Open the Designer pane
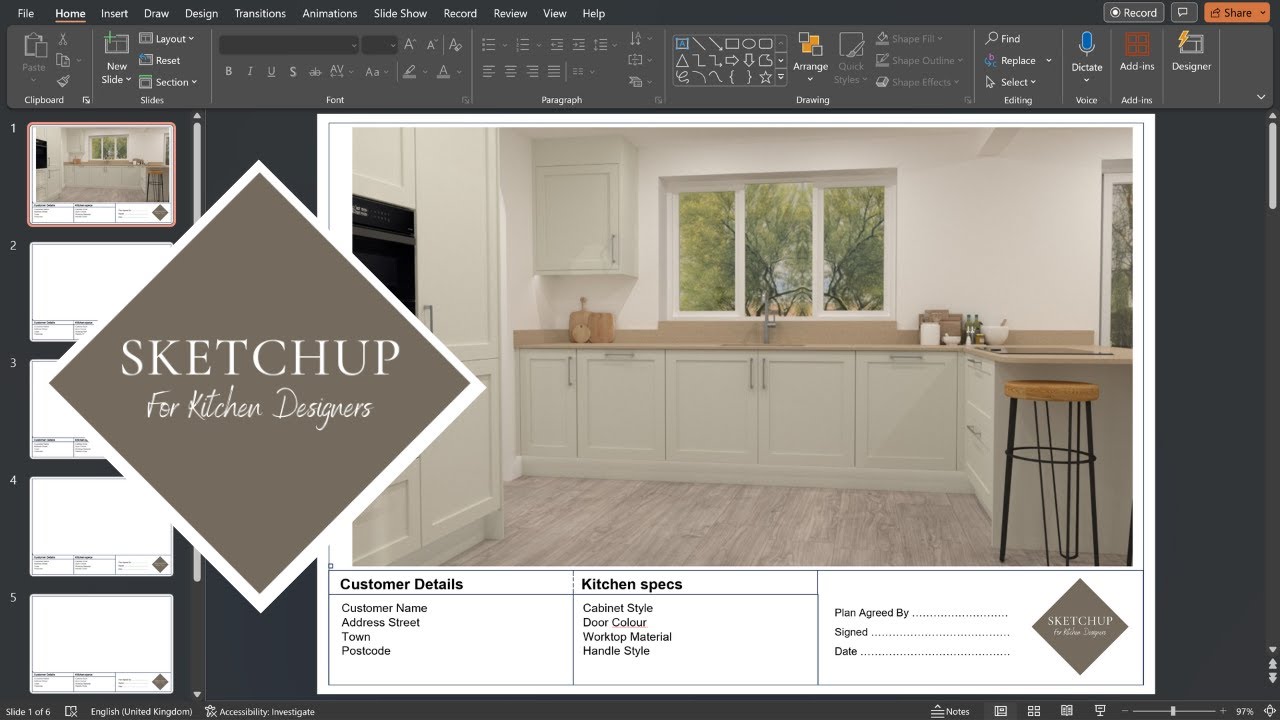 pyautogui.click(x=1191, y=52)
